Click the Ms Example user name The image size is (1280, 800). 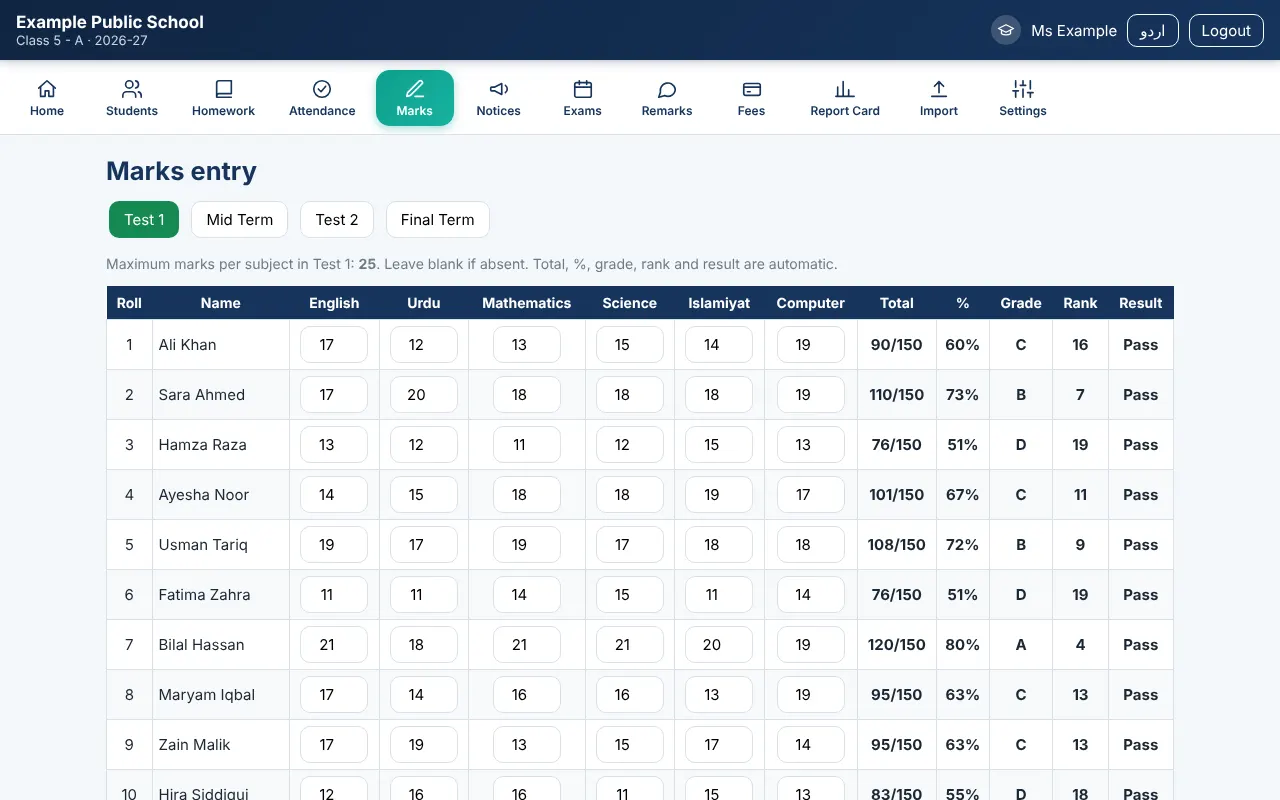(1074, 30)
